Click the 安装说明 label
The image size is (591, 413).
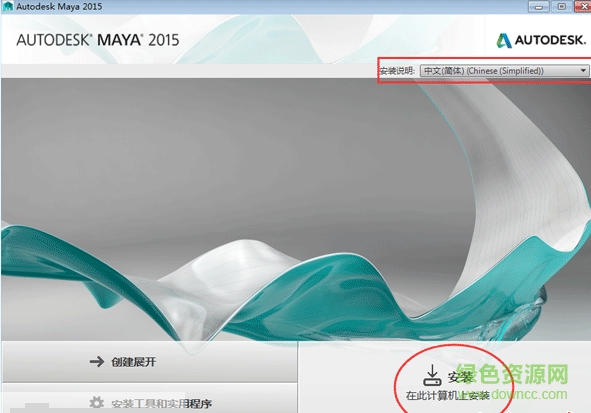tap(397, 71)
